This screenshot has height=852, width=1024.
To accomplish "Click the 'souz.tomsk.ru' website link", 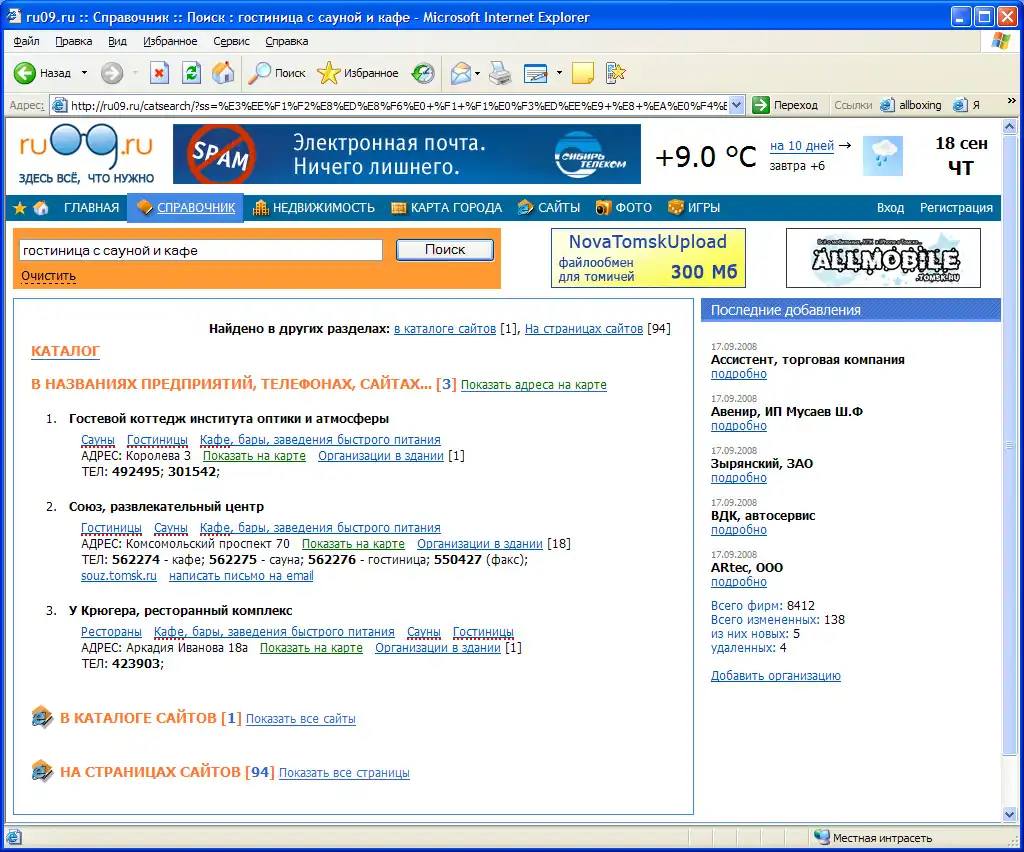I will [x=119, y=576].
